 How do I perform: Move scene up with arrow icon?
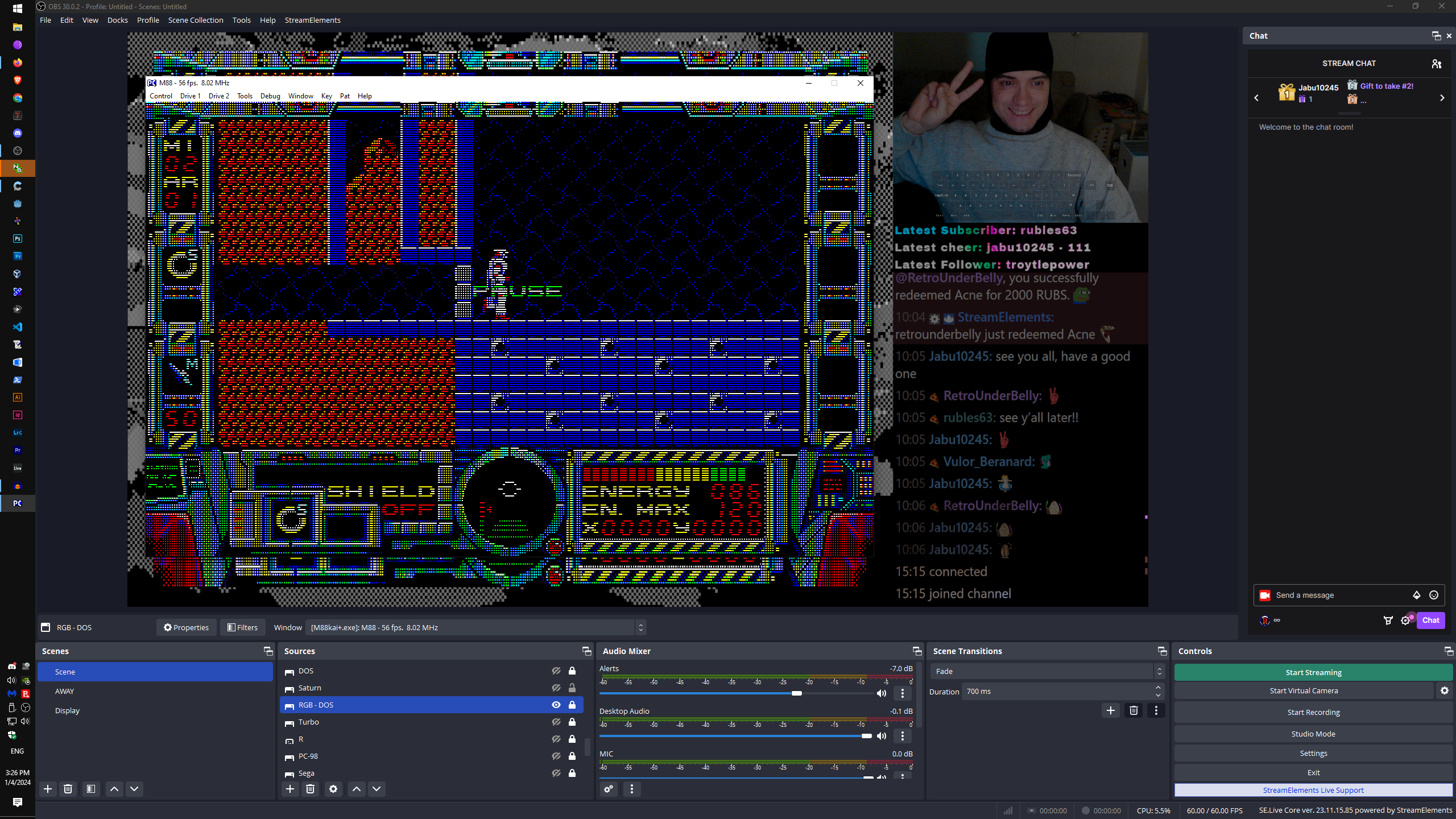[x=114, y=789]
